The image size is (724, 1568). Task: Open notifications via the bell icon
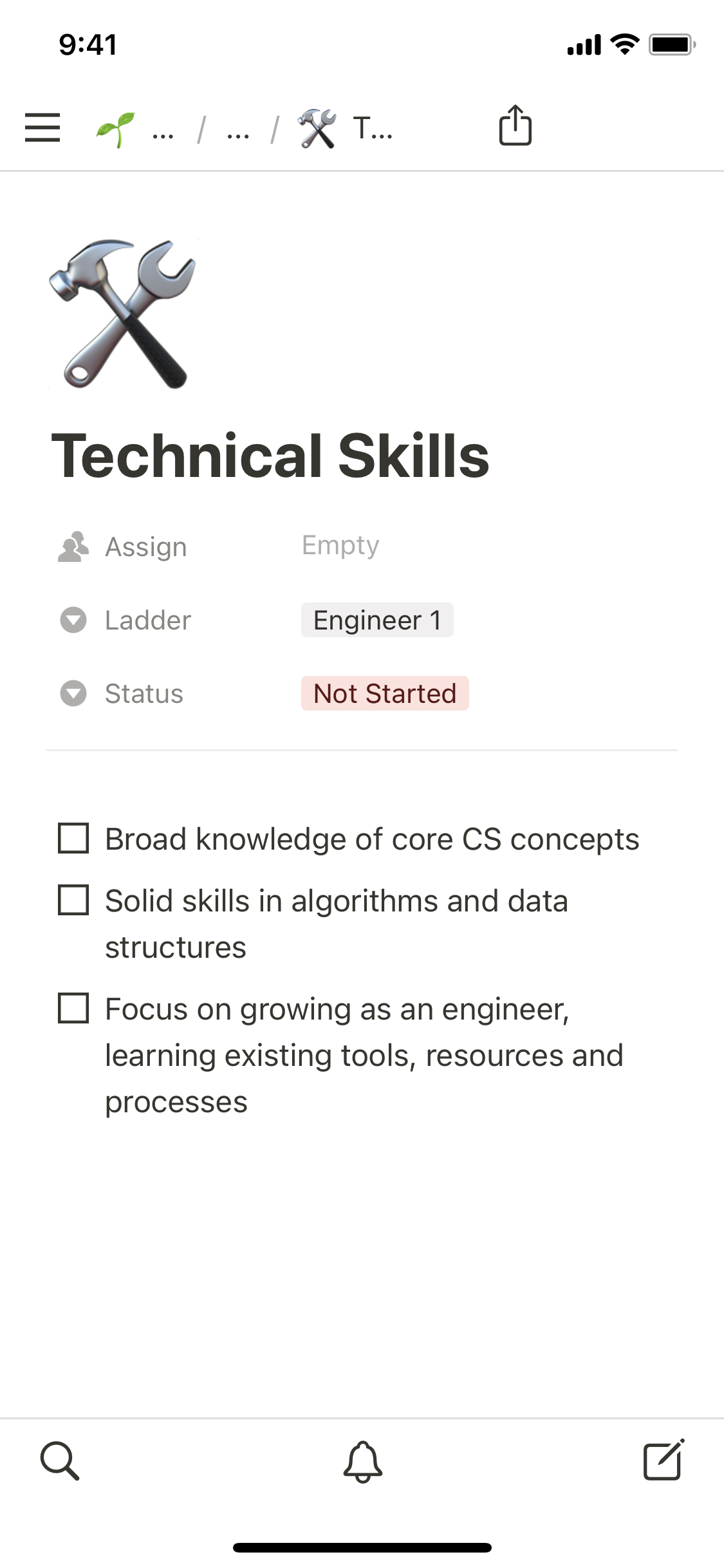tap(362, 1461)
